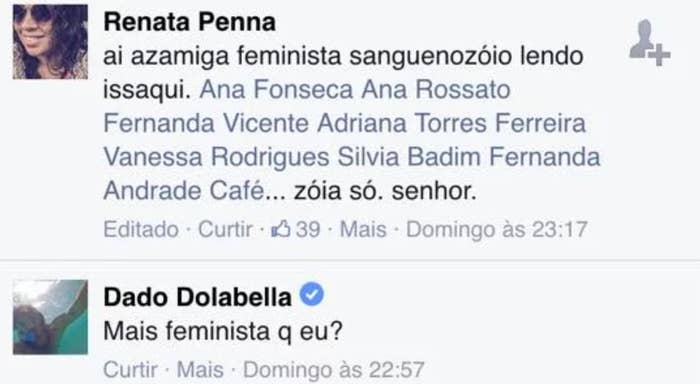
Task: View edit history via Editado
Action: (x=141, y=230)
